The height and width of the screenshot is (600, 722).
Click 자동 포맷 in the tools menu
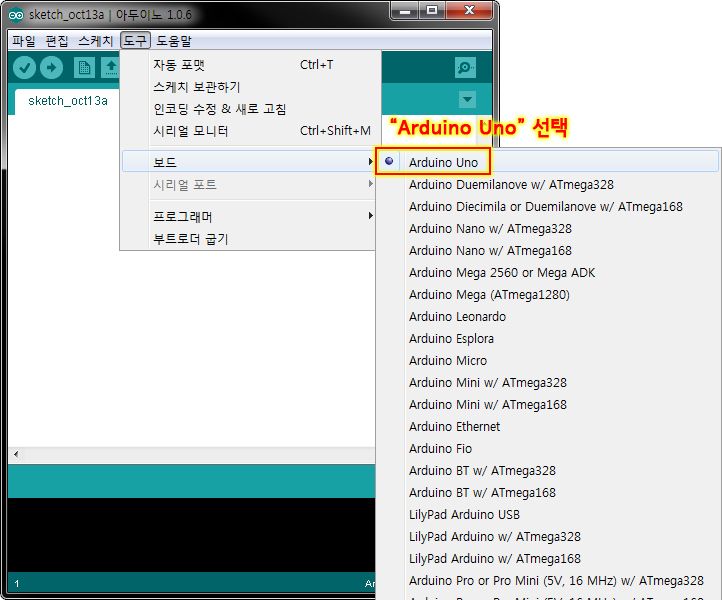(x=179, y=64)
